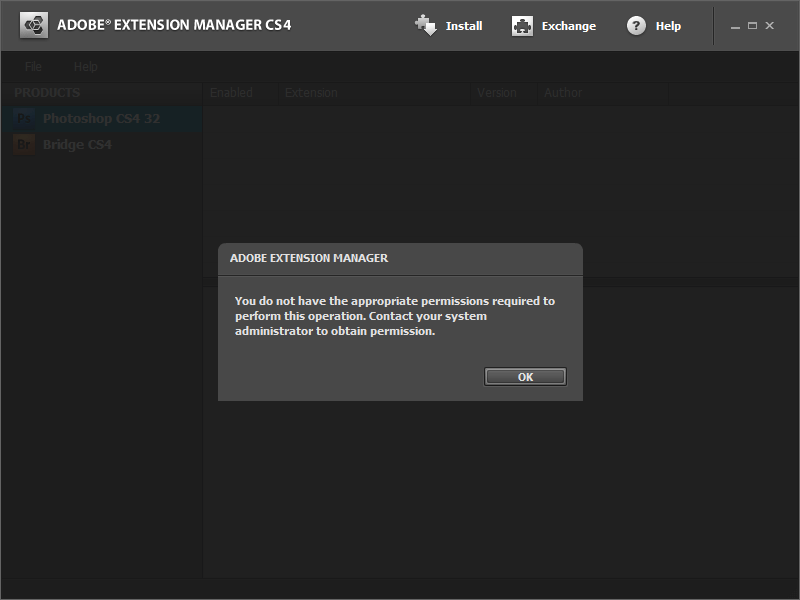Screen dimensions: 800x600
Task: Click the Version column header
Action: [x=496, y=93]
